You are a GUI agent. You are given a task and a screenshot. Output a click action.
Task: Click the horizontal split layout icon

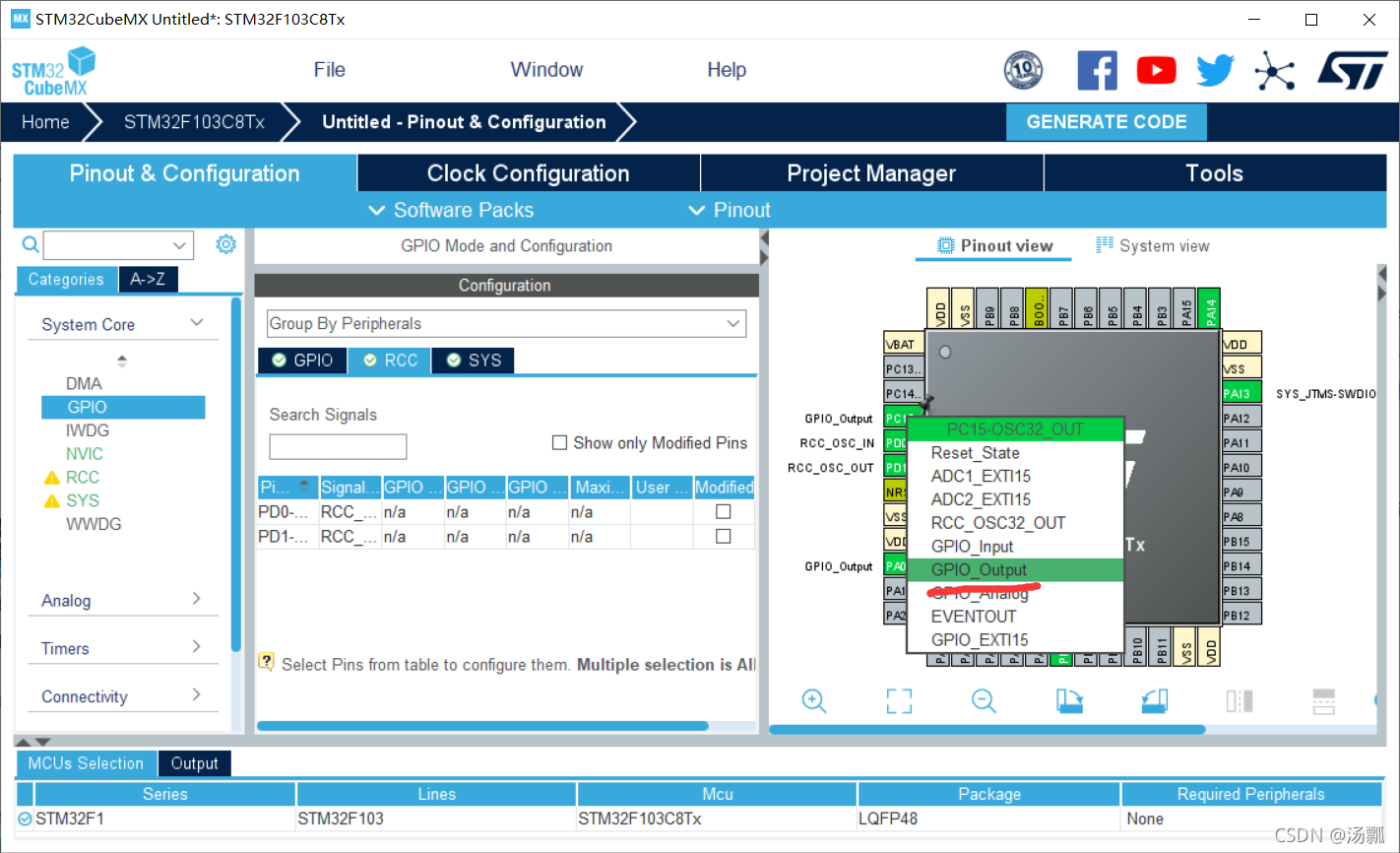click(1324, 700)
